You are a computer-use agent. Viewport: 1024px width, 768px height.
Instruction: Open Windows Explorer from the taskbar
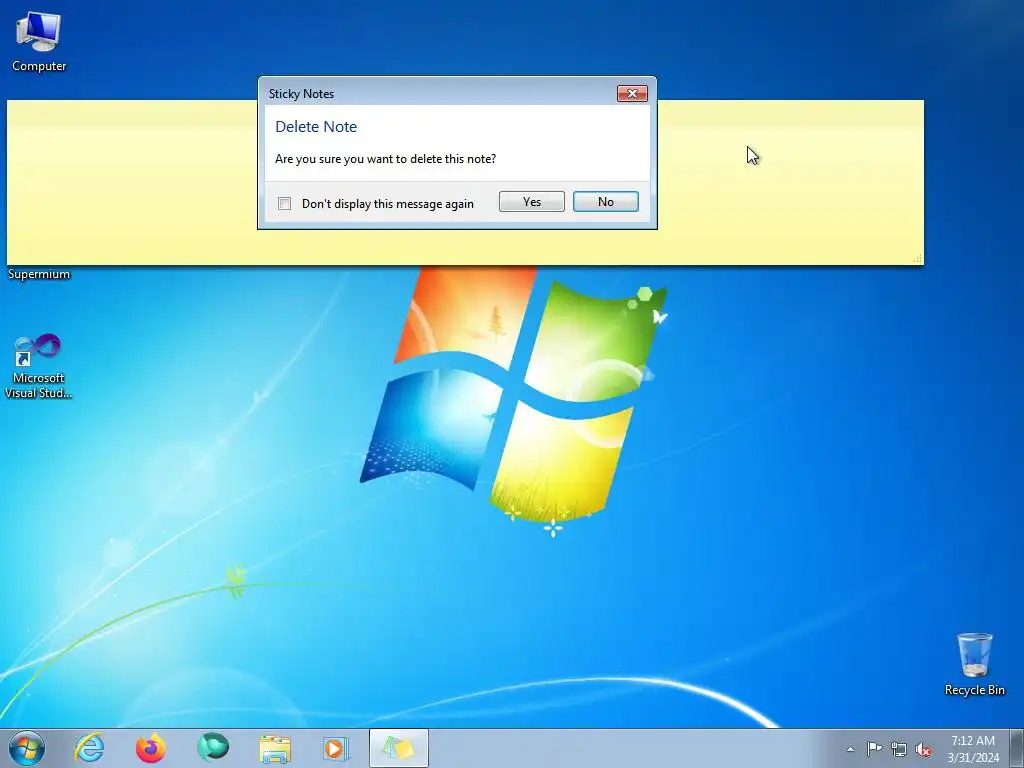click(275, 748)
